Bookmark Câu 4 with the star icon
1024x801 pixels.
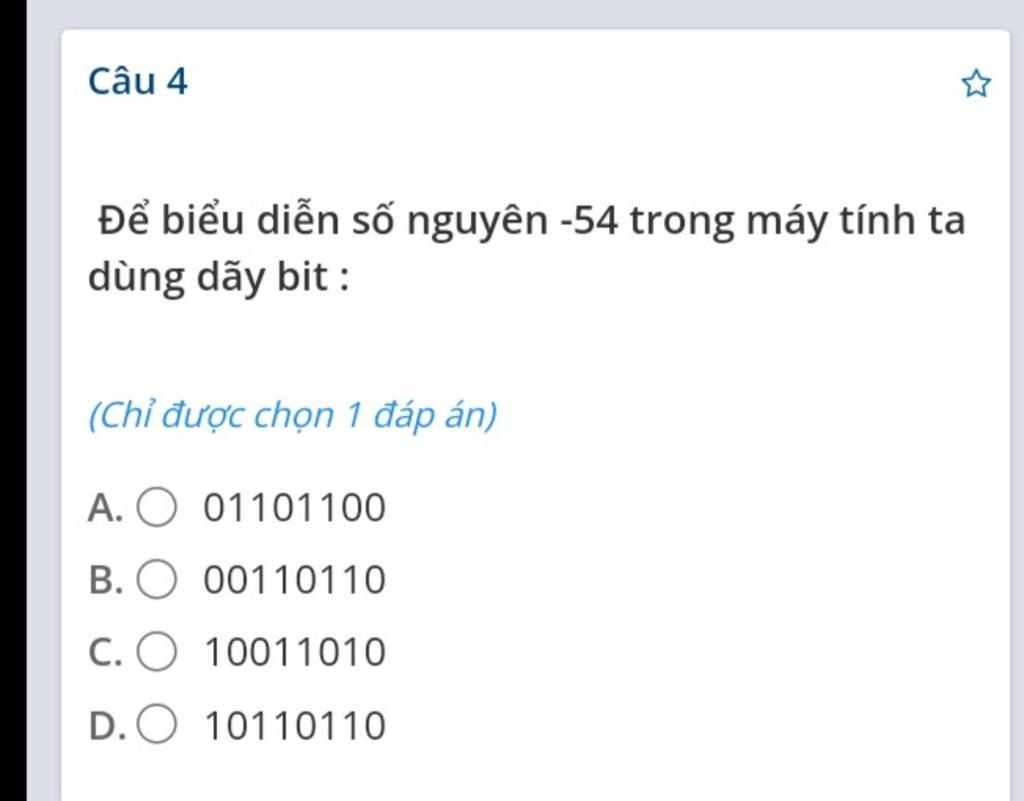click(976, 84)
